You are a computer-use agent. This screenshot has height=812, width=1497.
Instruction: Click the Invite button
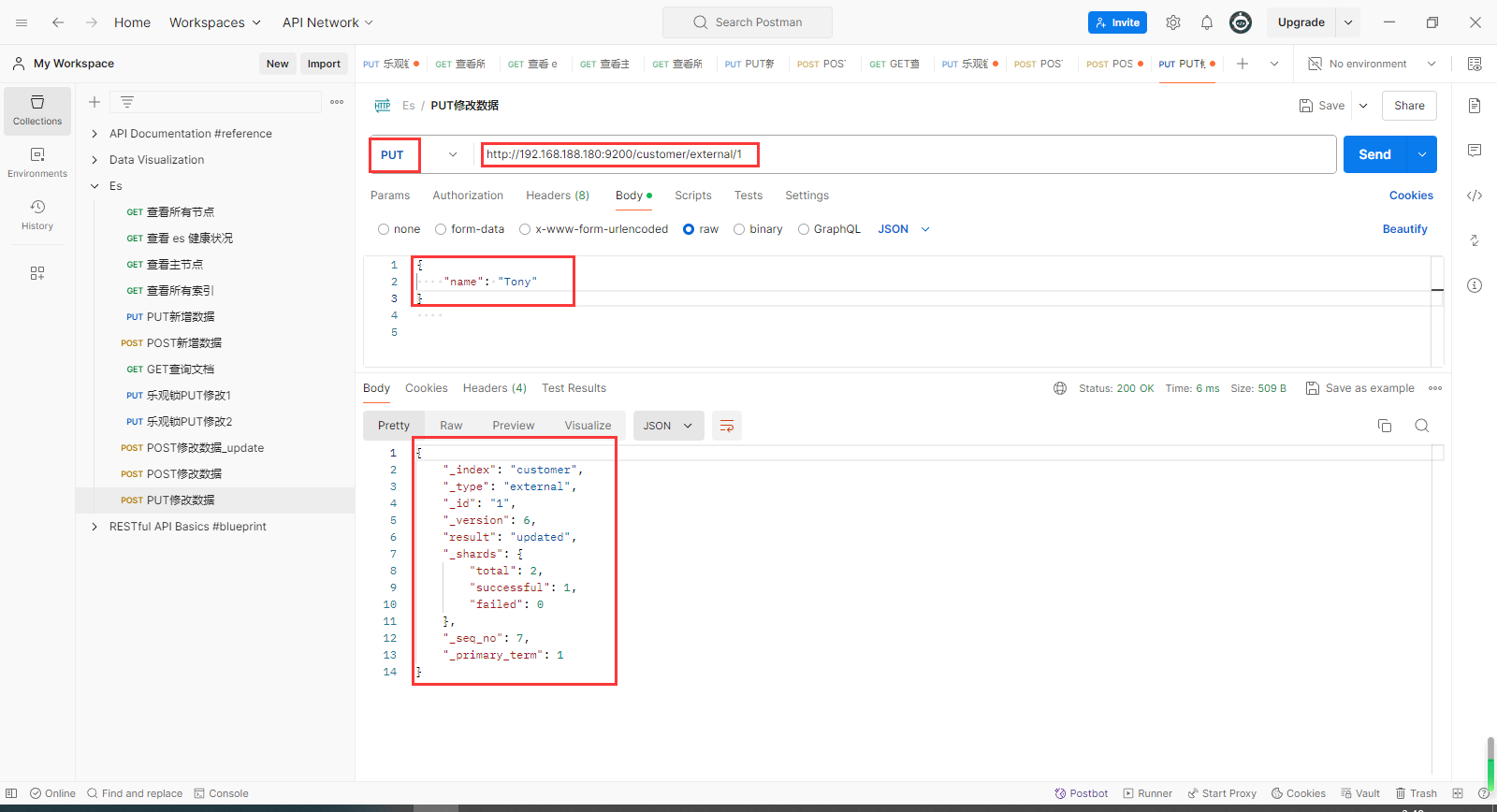(x=1117, y=22)
